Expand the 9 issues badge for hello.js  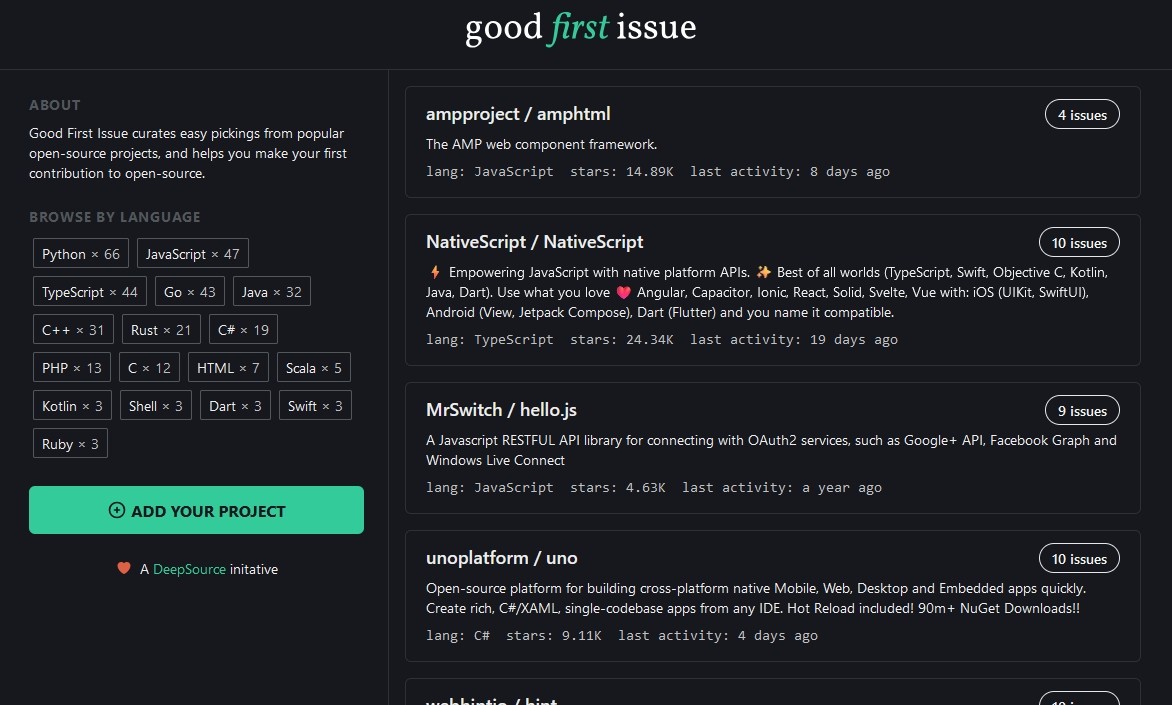pyautogui.click(x=1082, y=410)
